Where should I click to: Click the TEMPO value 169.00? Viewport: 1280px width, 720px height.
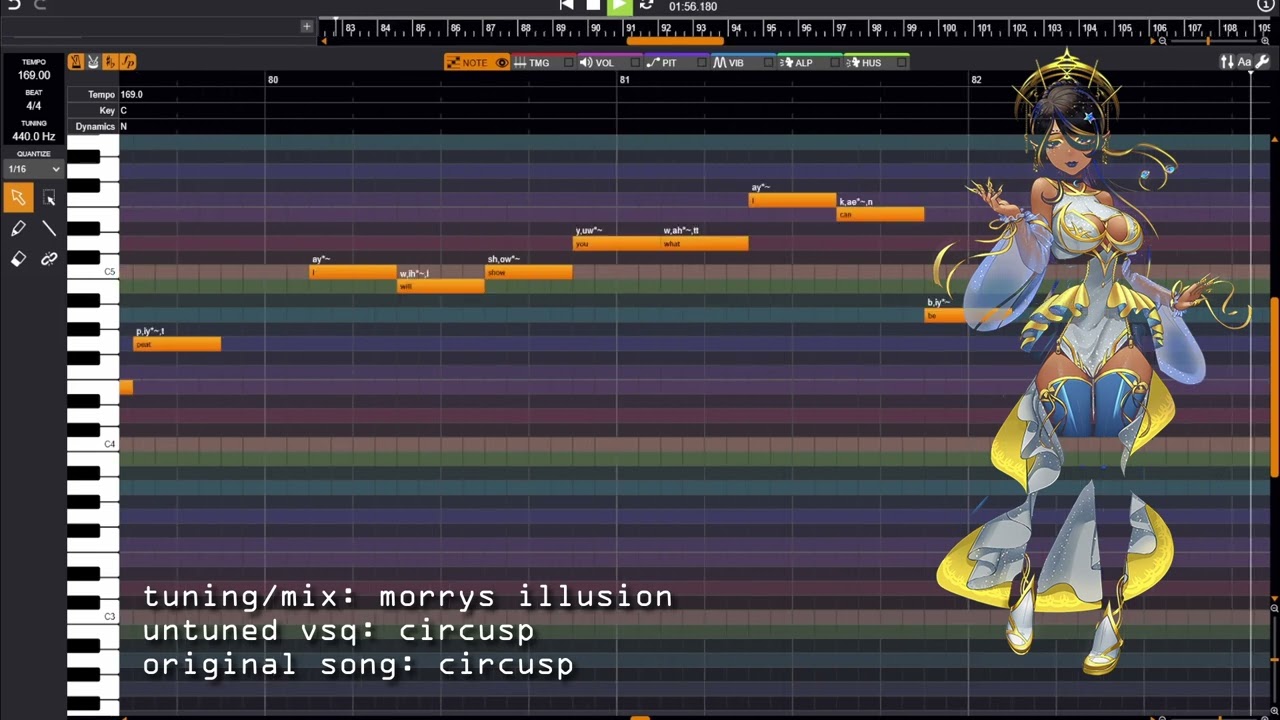click(x=34, y=75)
